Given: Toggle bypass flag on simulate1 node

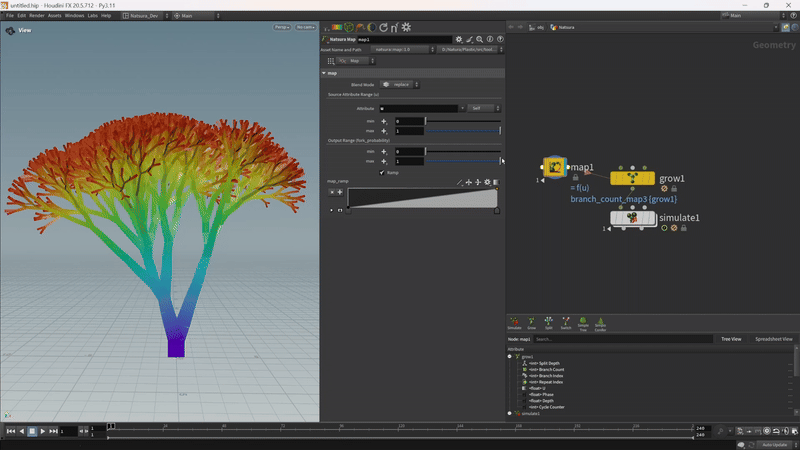Looking at the screenshot, I should click(674, 228).
